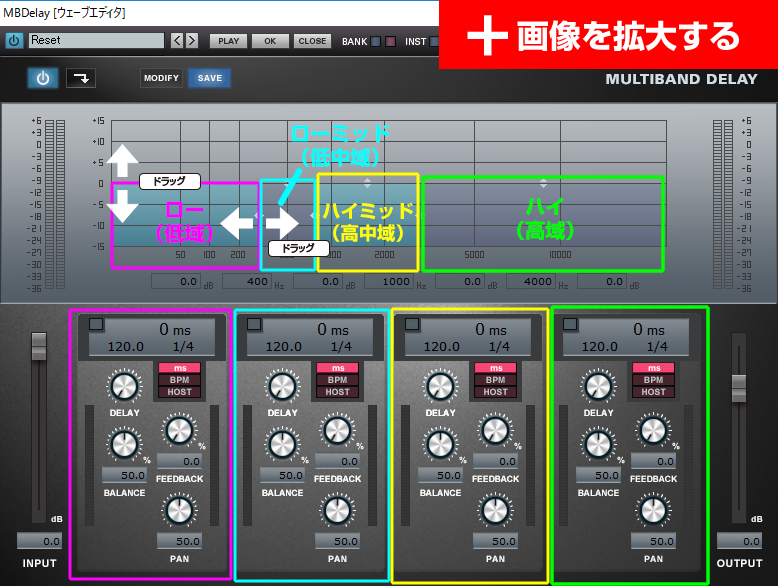
Task: Select ms mode in the high band
Action: pyautogui.click(x=653, y=368)
